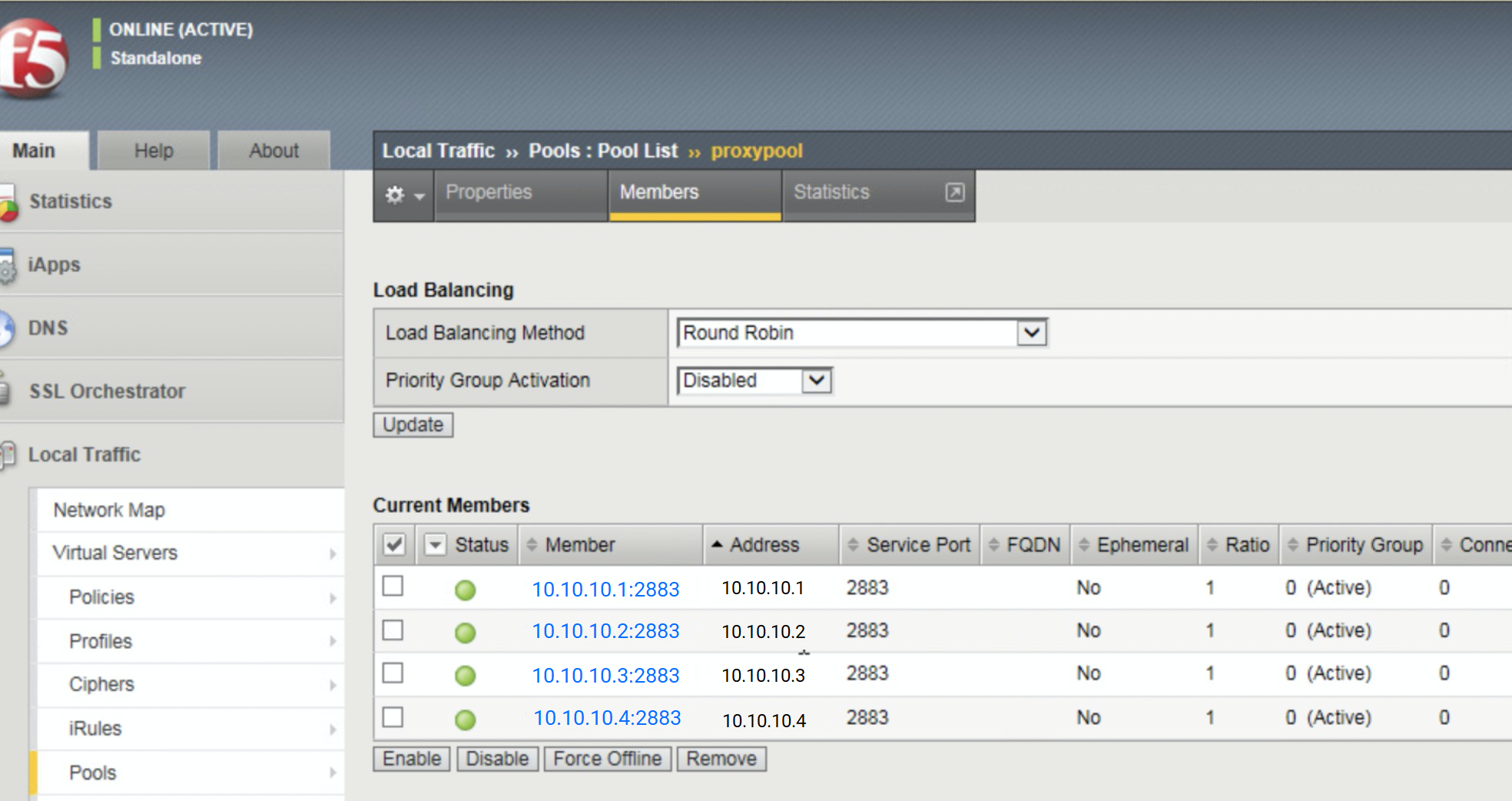The height and width of the screenshot is (801, 1512).
Task: Open DNS in the sidebar
Action: (x=172, y=328)
